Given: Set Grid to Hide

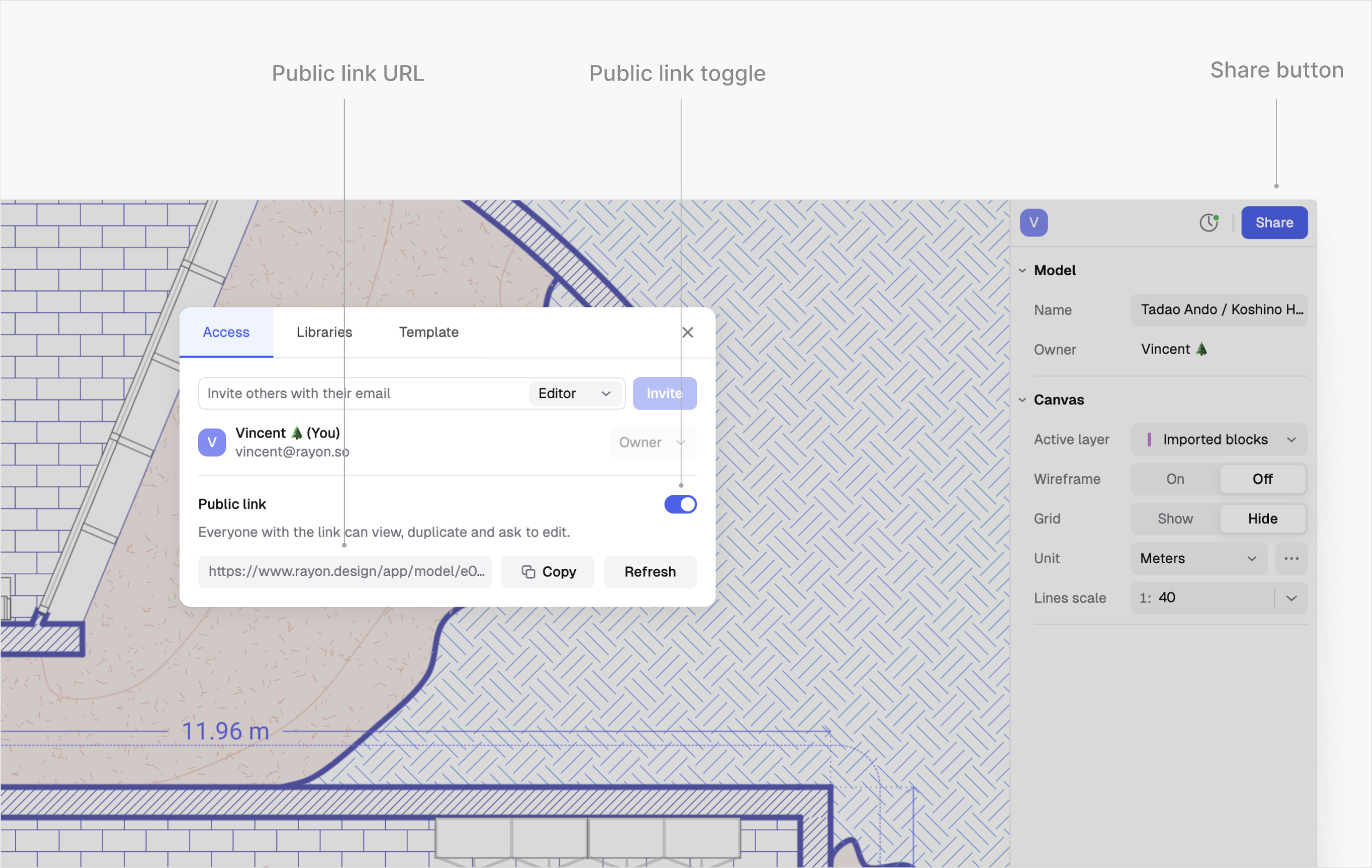Looking at the screenshot, I should (x=1262, y=519).
